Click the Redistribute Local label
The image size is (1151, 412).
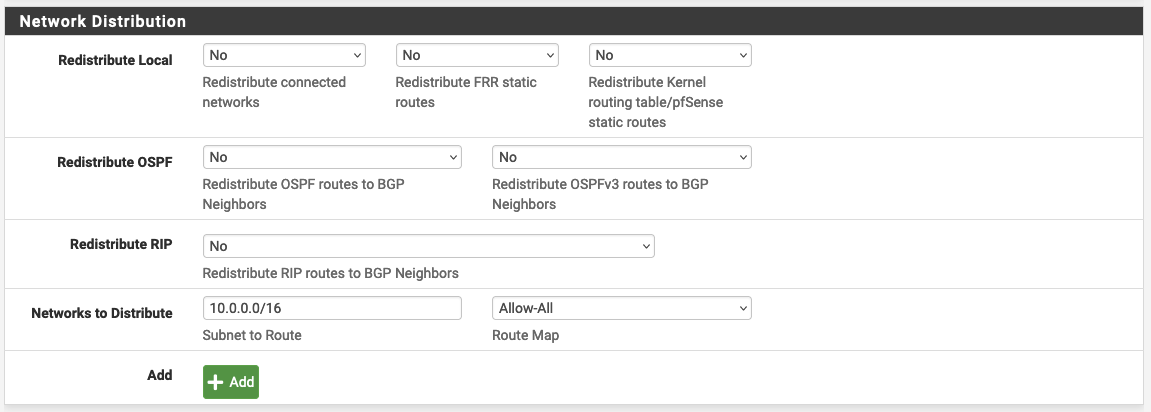115,60
